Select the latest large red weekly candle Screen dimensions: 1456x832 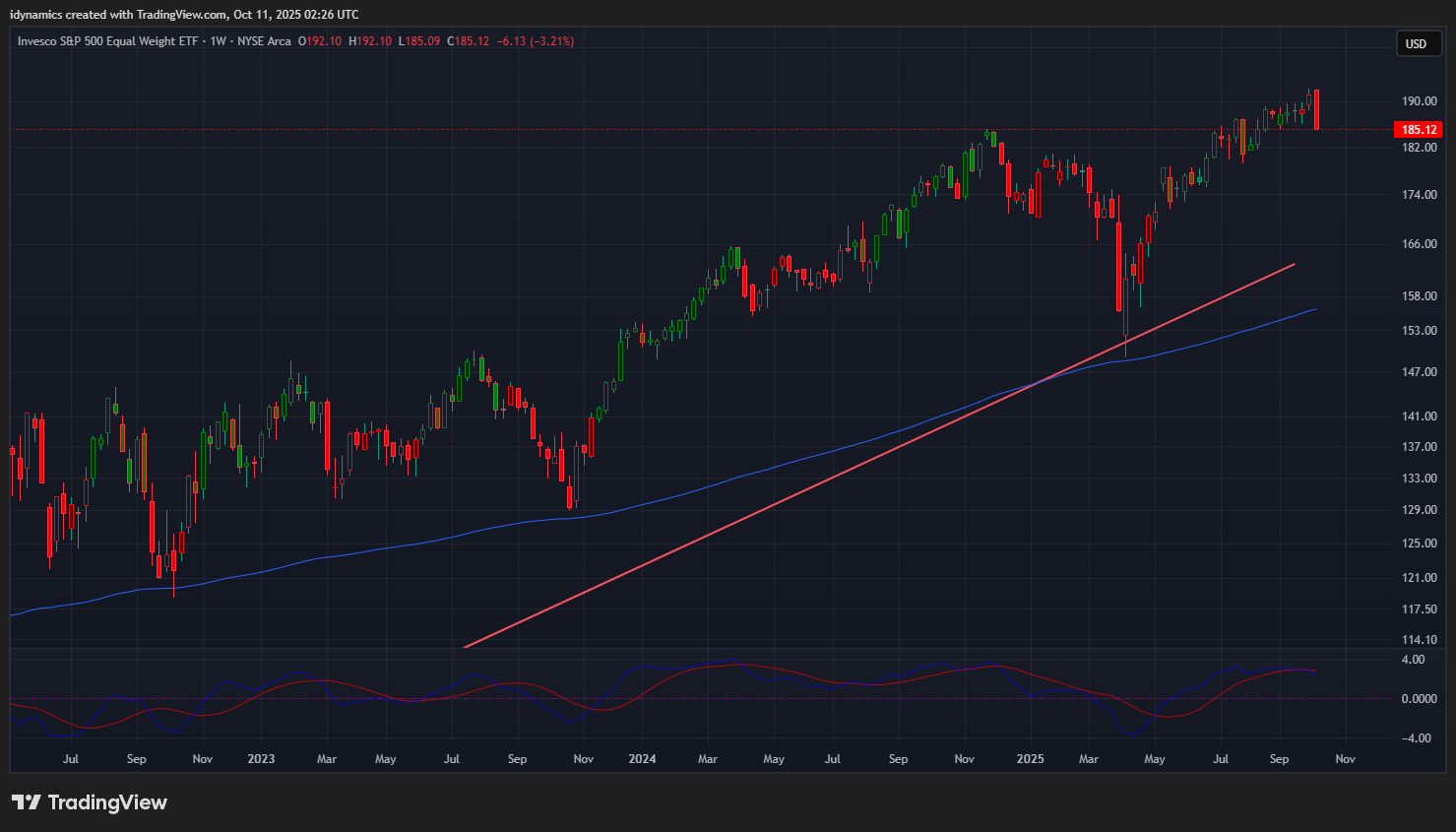(x=1316, y=109)
